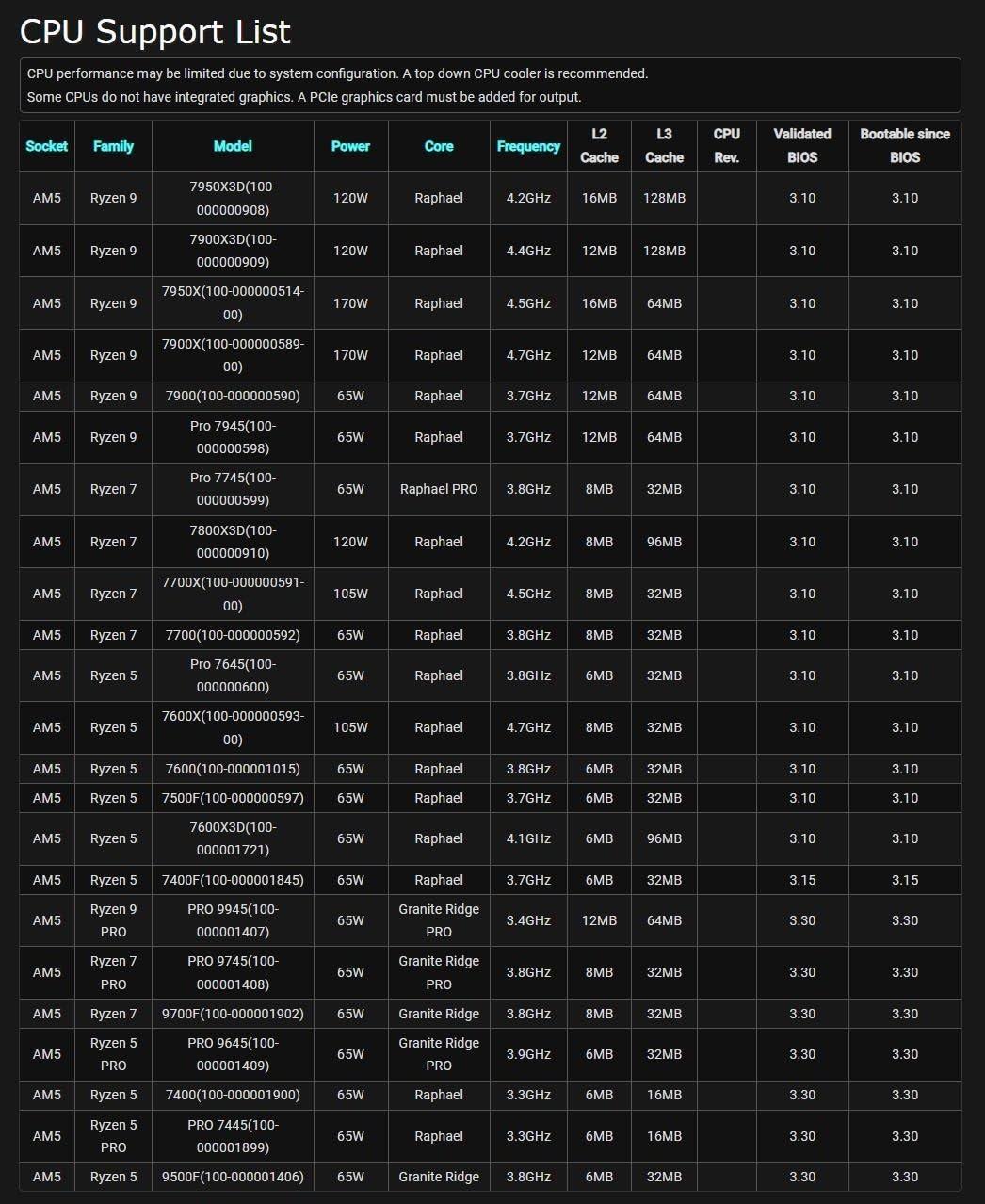Select the L2 Cache column header
Viewport: 985px width, 1204px height.
pyautogui.click(x=599, y=146)
